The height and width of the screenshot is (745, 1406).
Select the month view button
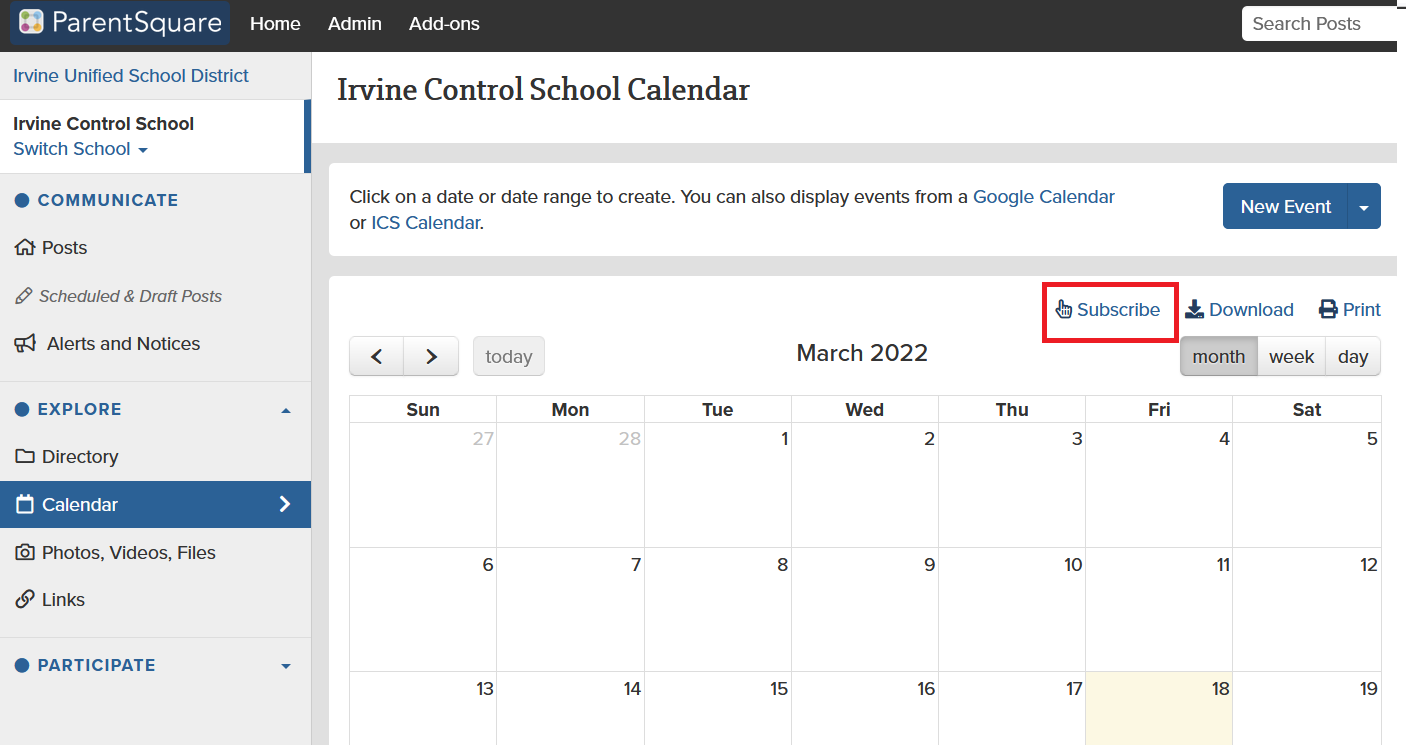1218,356
